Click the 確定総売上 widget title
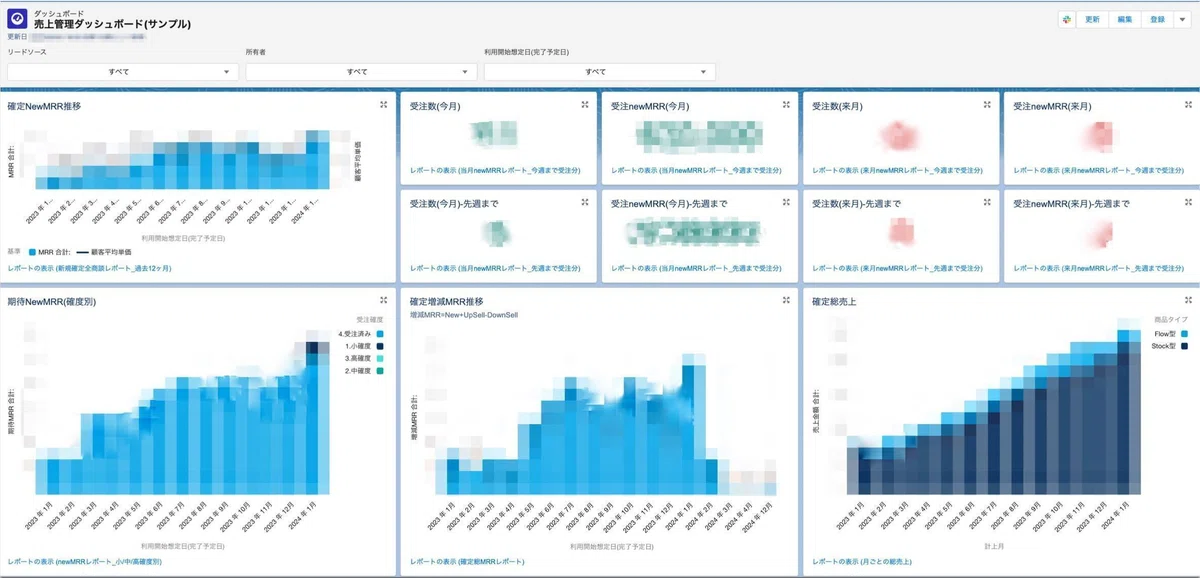This screenshot has height=578, width=1200. point(835,301)
